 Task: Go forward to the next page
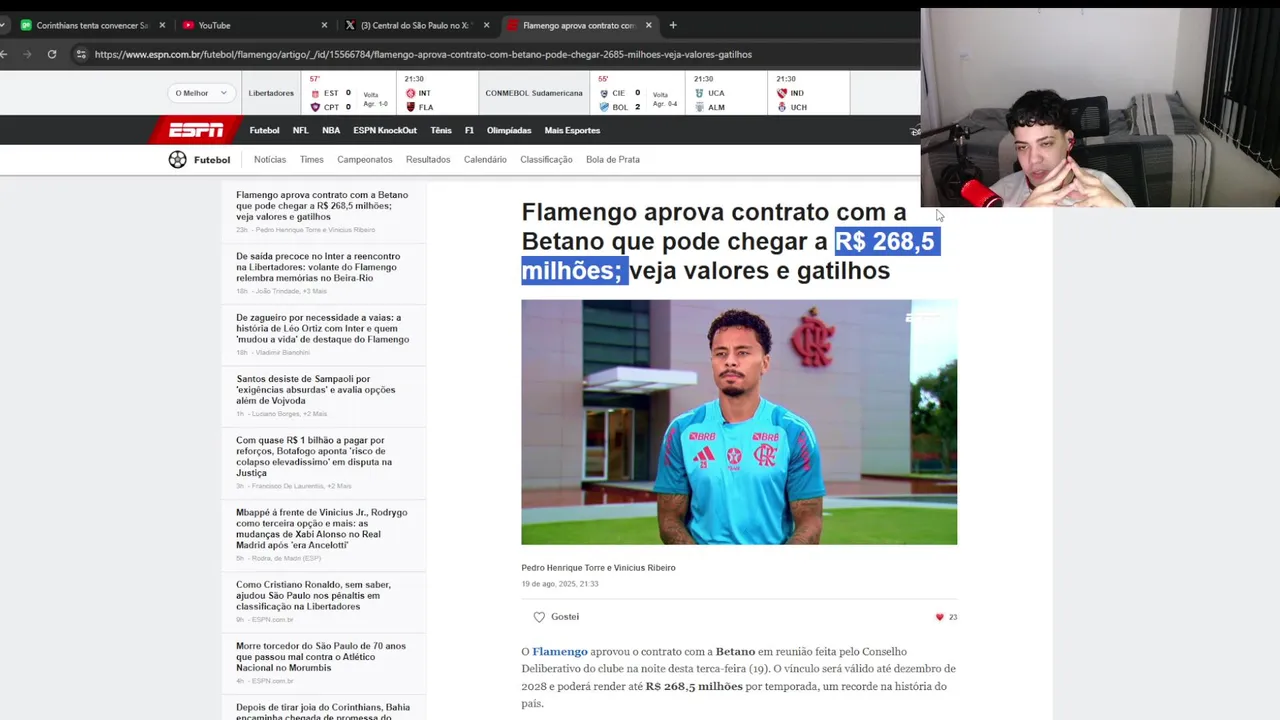27,54
